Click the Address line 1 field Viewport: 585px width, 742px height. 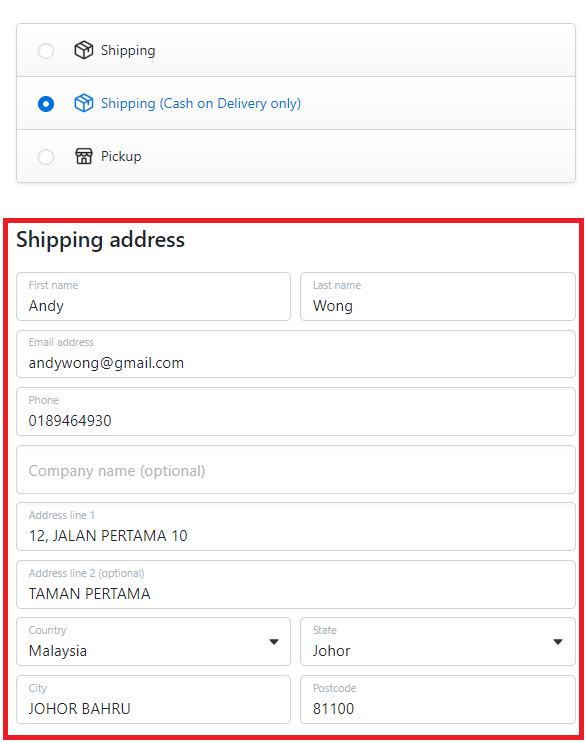tap(296, 527)
